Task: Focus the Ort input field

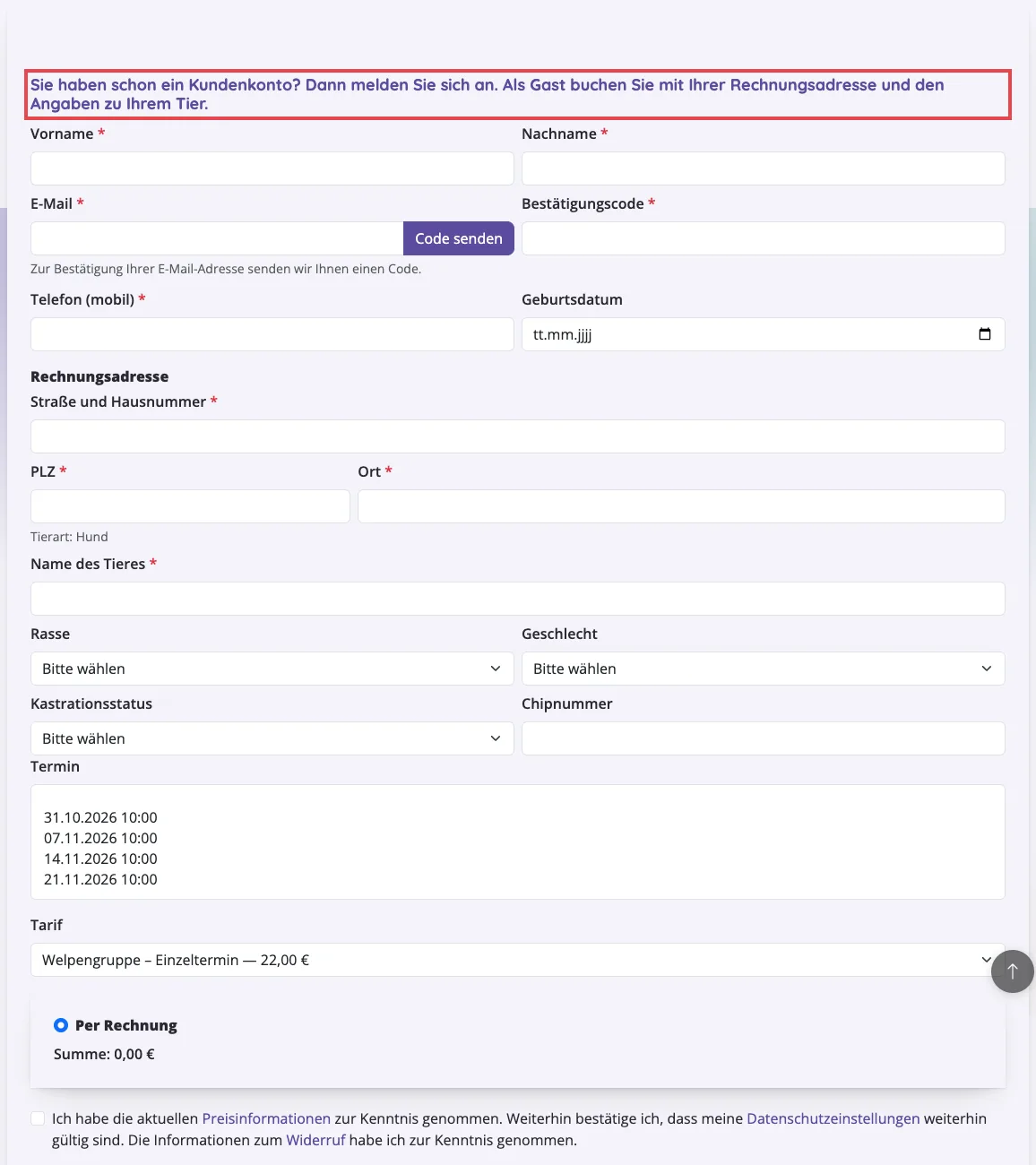Action: [x=681, y=506]
